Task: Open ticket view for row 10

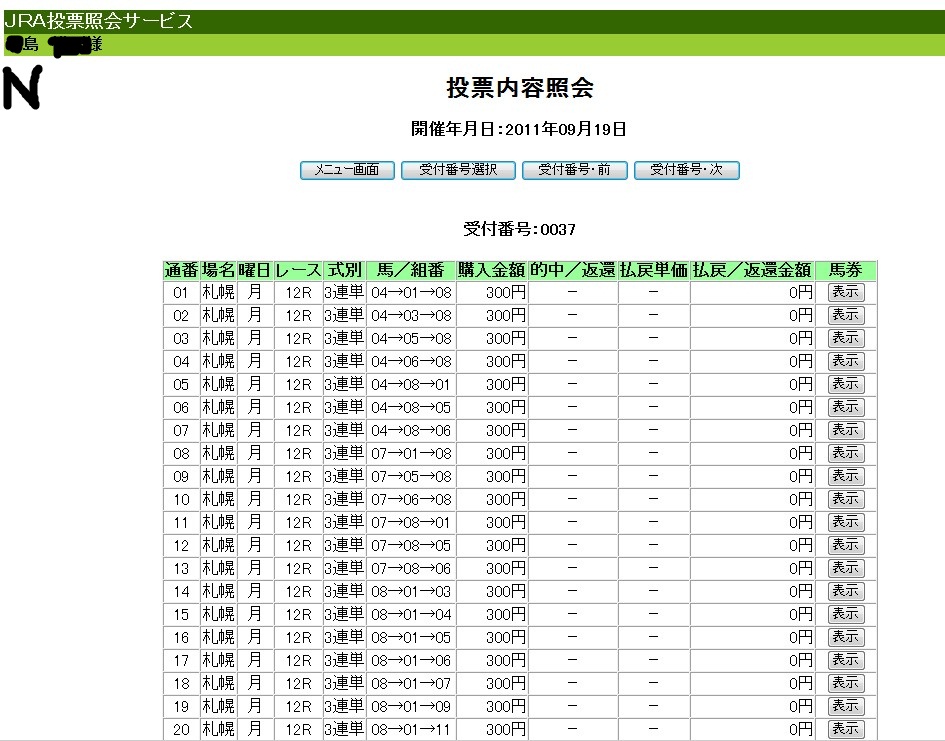Action: 846,499
